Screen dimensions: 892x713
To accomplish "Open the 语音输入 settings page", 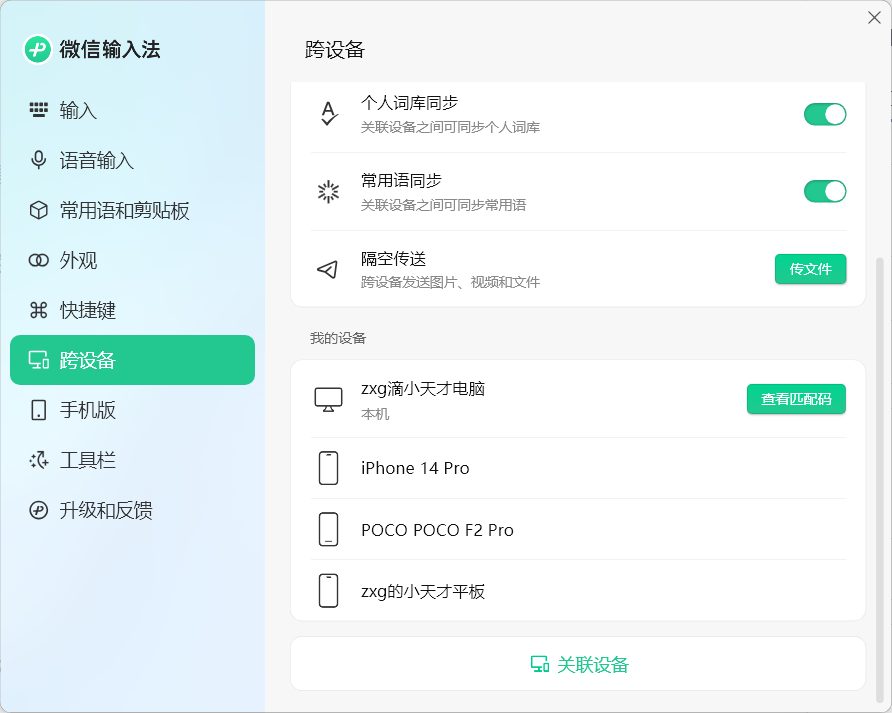I will (133, 160).
